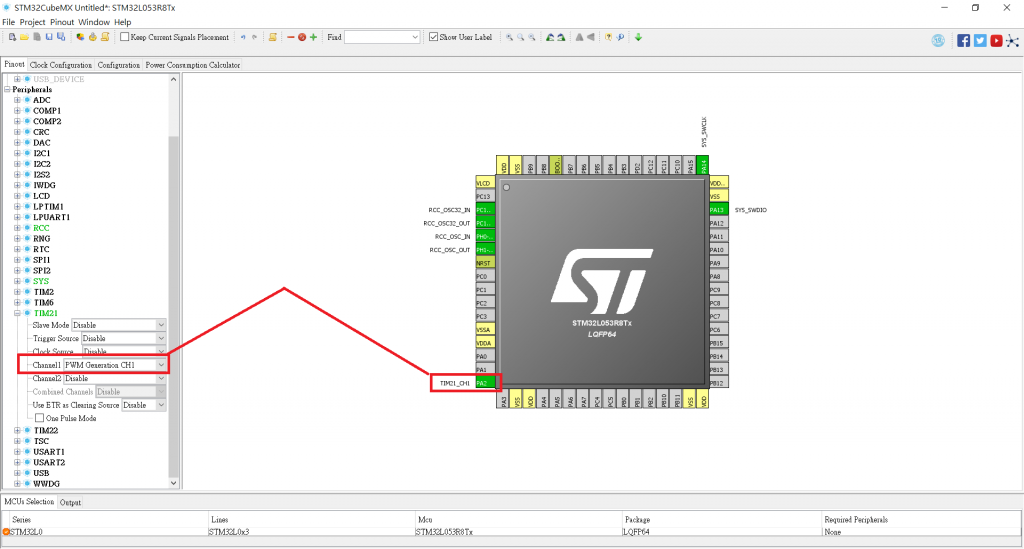Open a project with the folder icon
Screen dimensions: 1024x549
tap(24, 37)
